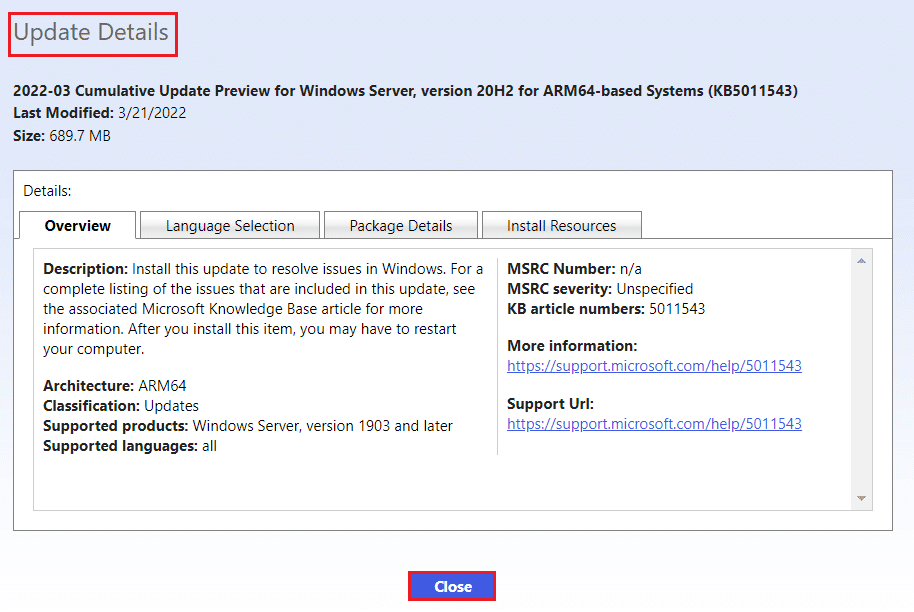Open the Package Details tab

coord(401,226)
